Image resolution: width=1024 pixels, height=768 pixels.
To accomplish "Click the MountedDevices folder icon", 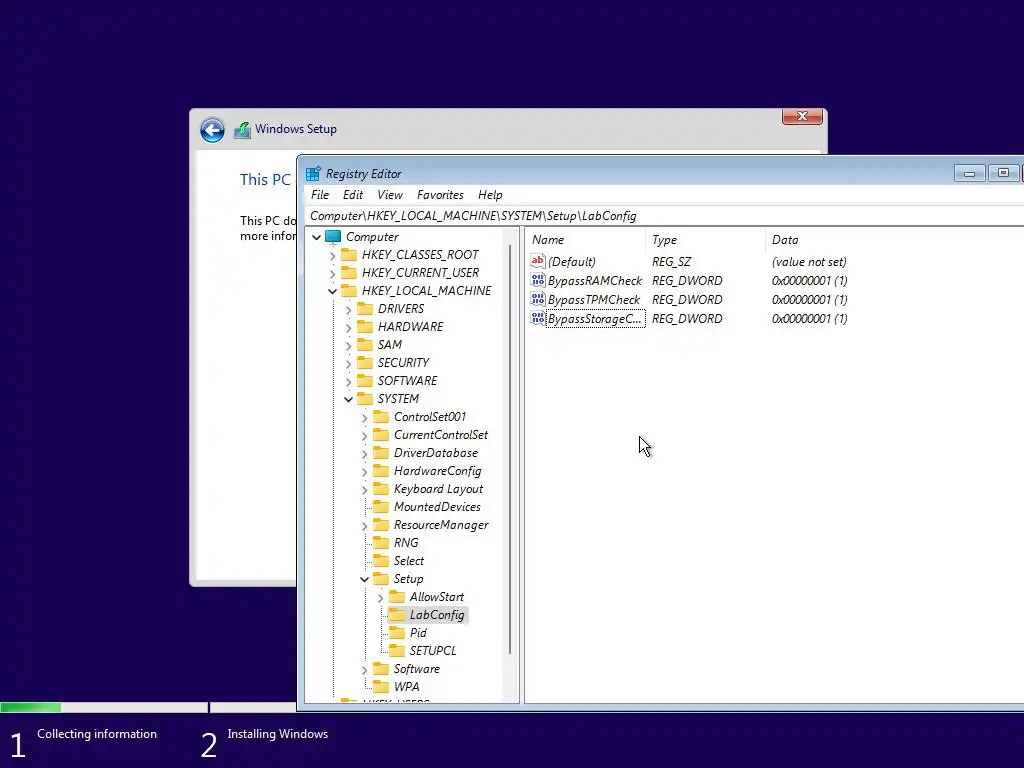I will click(381, 507).
